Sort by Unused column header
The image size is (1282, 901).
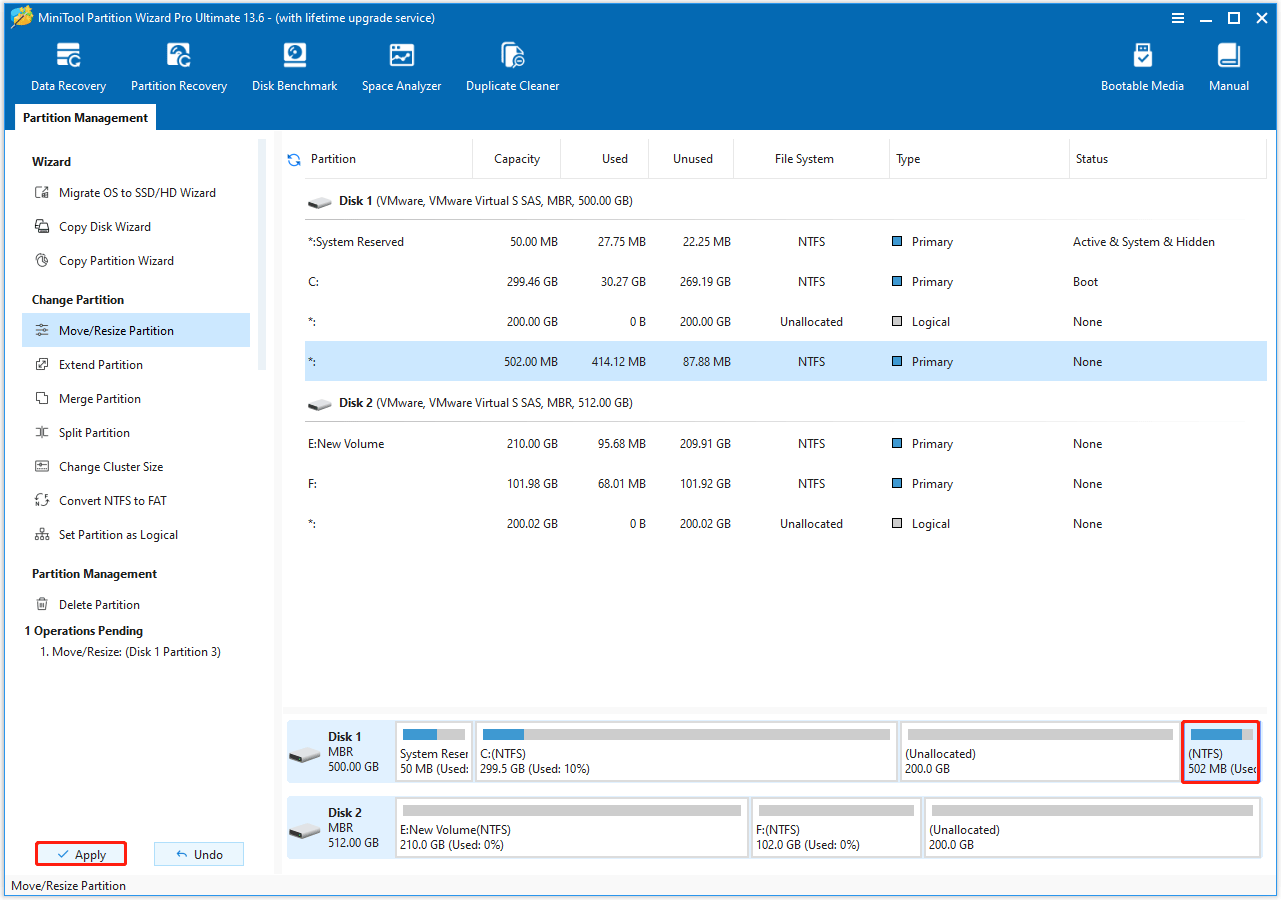tap(693, 159)
